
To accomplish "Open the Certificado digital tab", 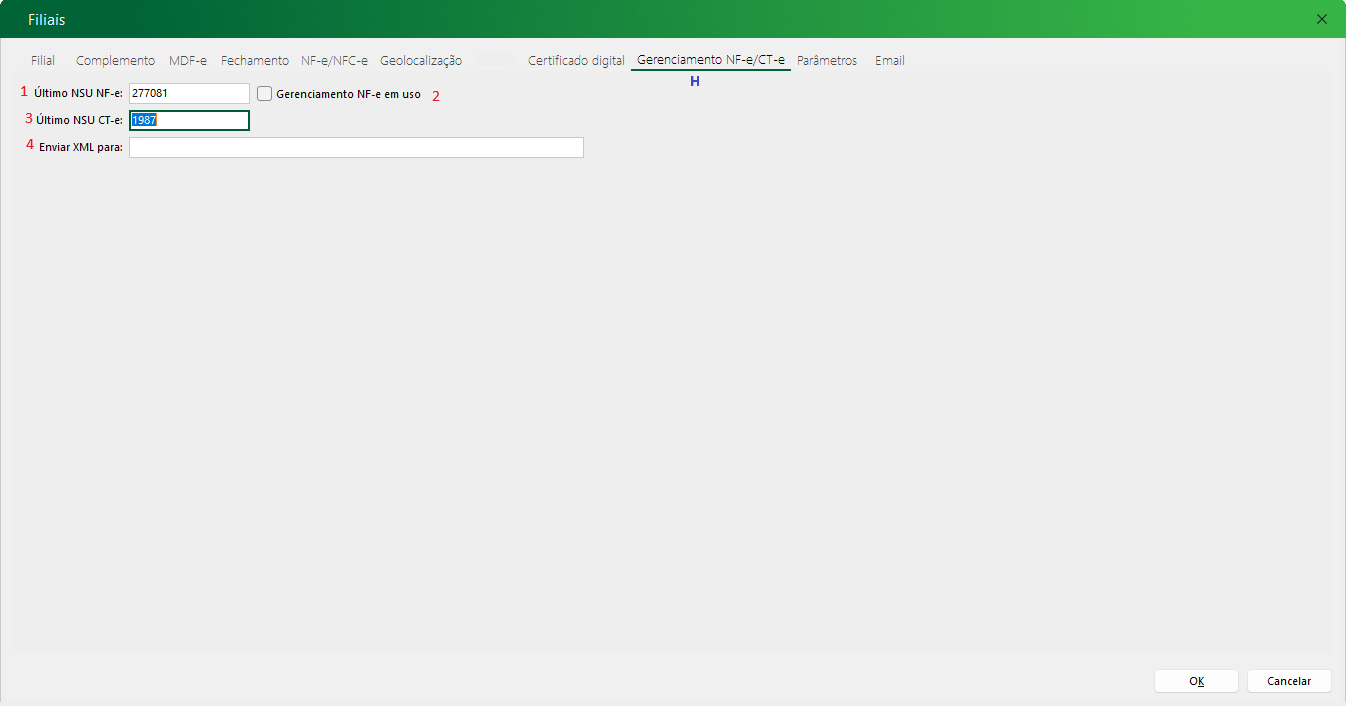I will coord(576,61).
